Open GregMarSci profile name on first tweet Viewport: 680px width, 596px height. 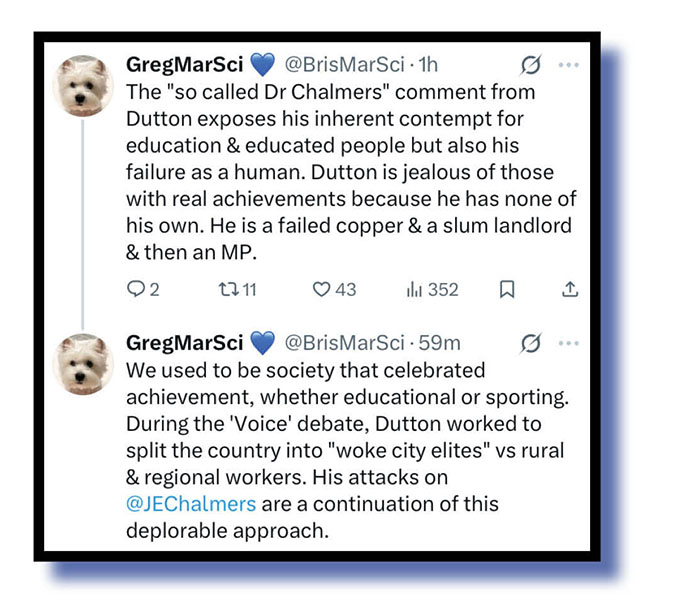pos(186,65)
